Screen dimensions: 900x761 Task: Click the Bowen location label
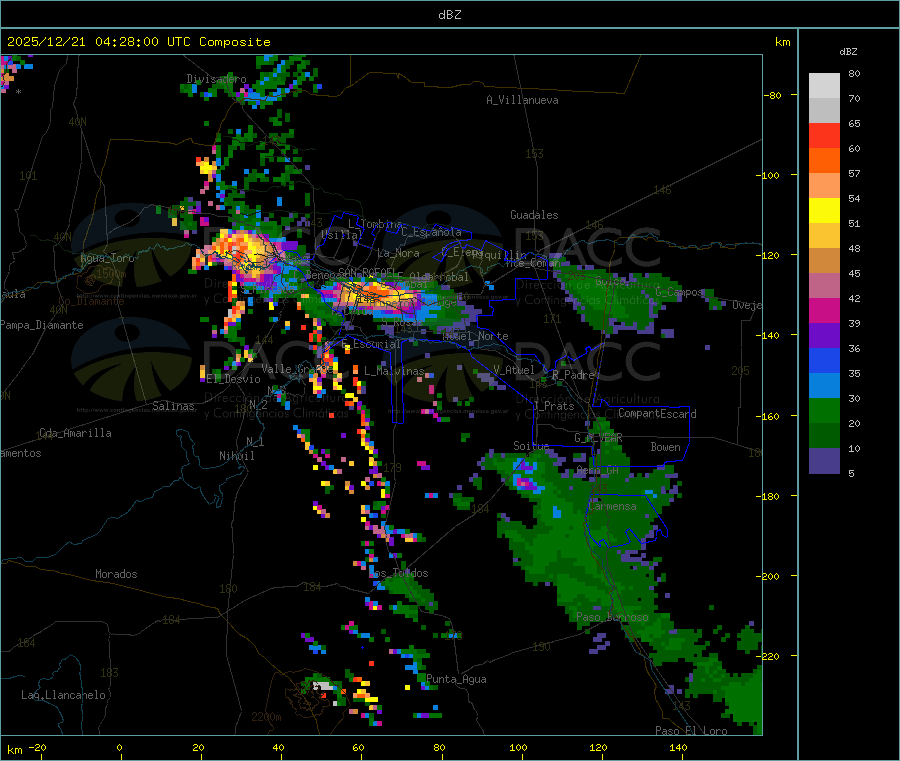point(665,447)
